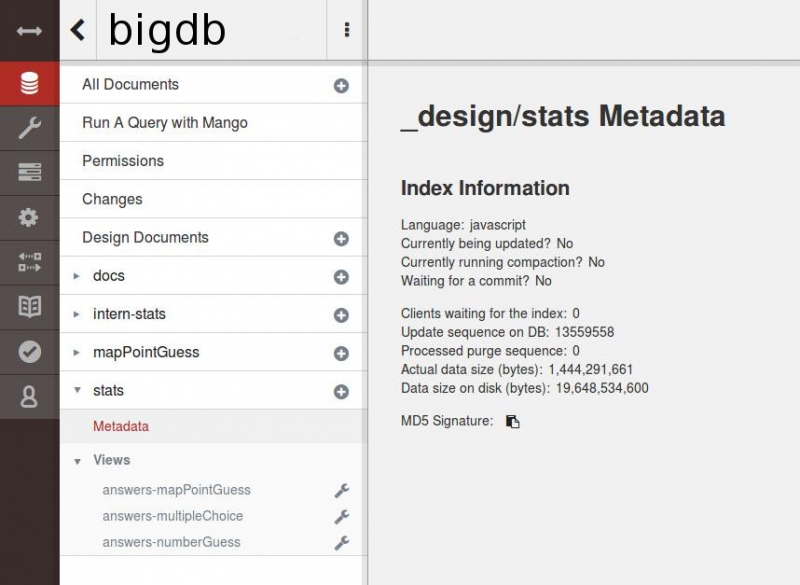Open the Replication icon in the sidebar
The width and height of the screenshot is (800, 585).
(29, 262)
